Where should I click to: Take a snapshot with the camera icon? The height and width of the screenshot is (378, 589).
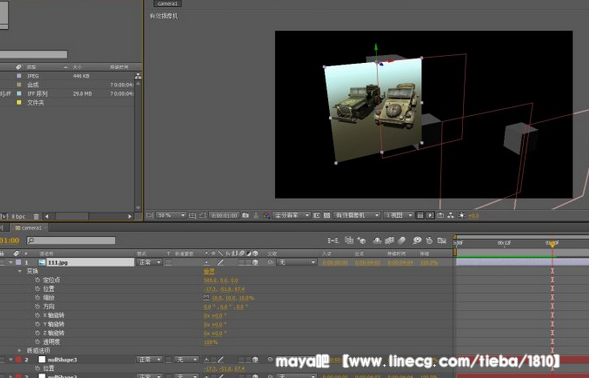[x=245, y=215]
